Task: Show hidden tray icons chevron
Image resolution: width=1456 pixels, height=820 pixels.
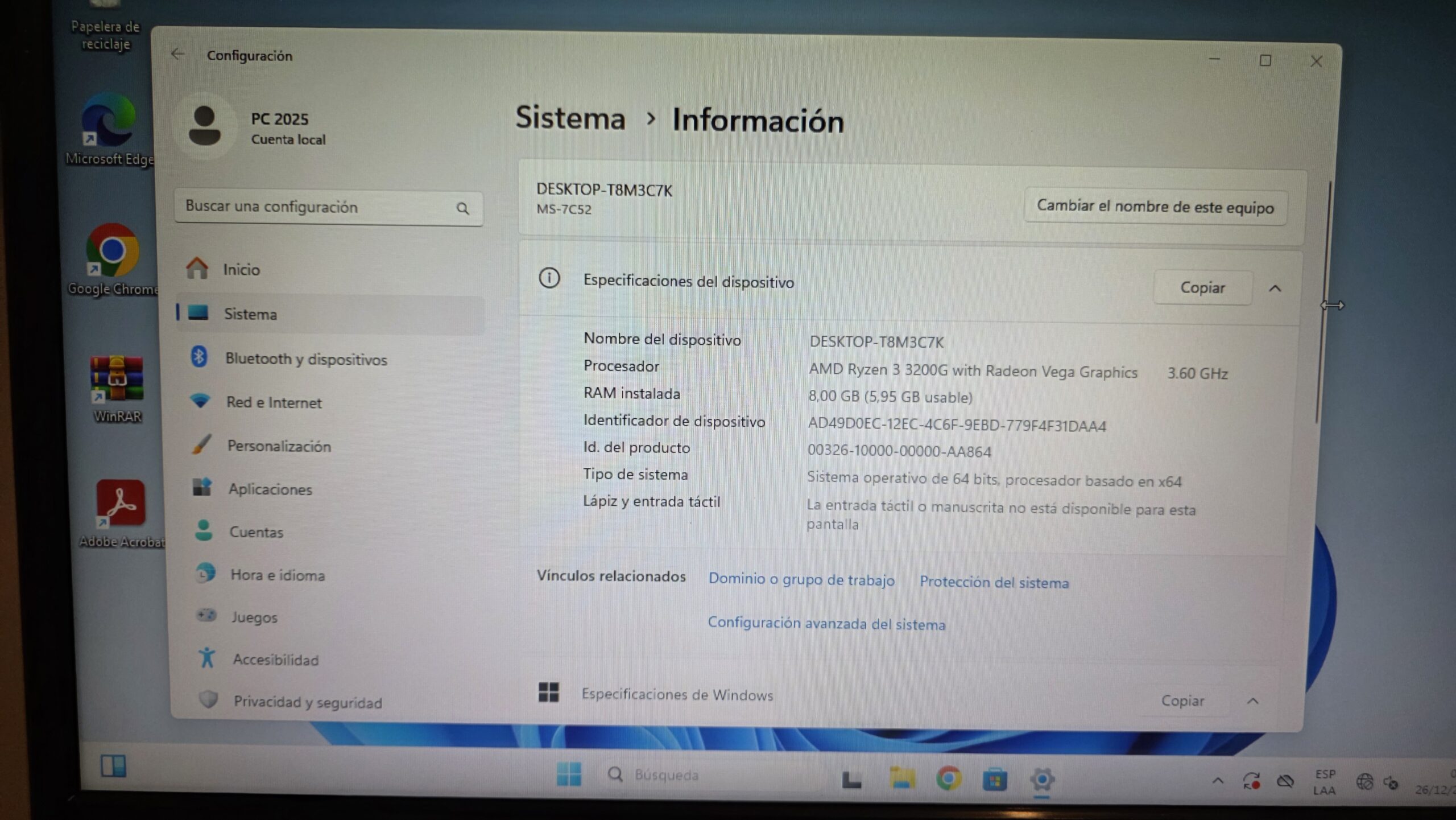Action: [x=1218, y=781]
